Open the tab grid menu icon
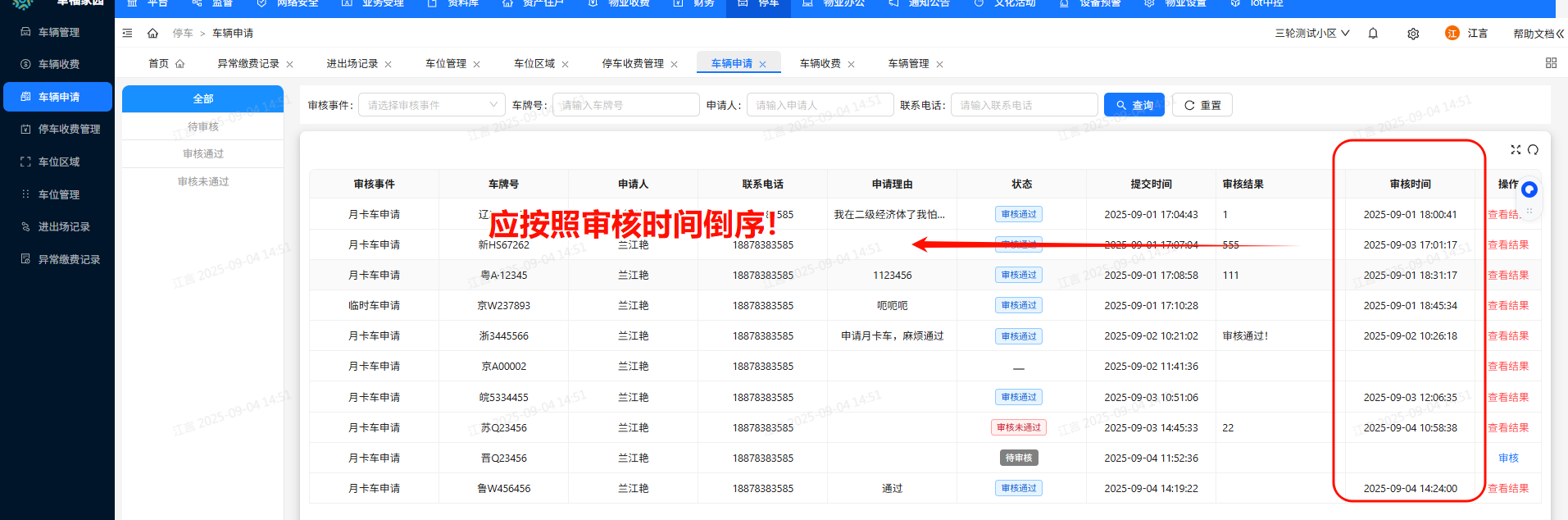 click(x=1551, y=63)
